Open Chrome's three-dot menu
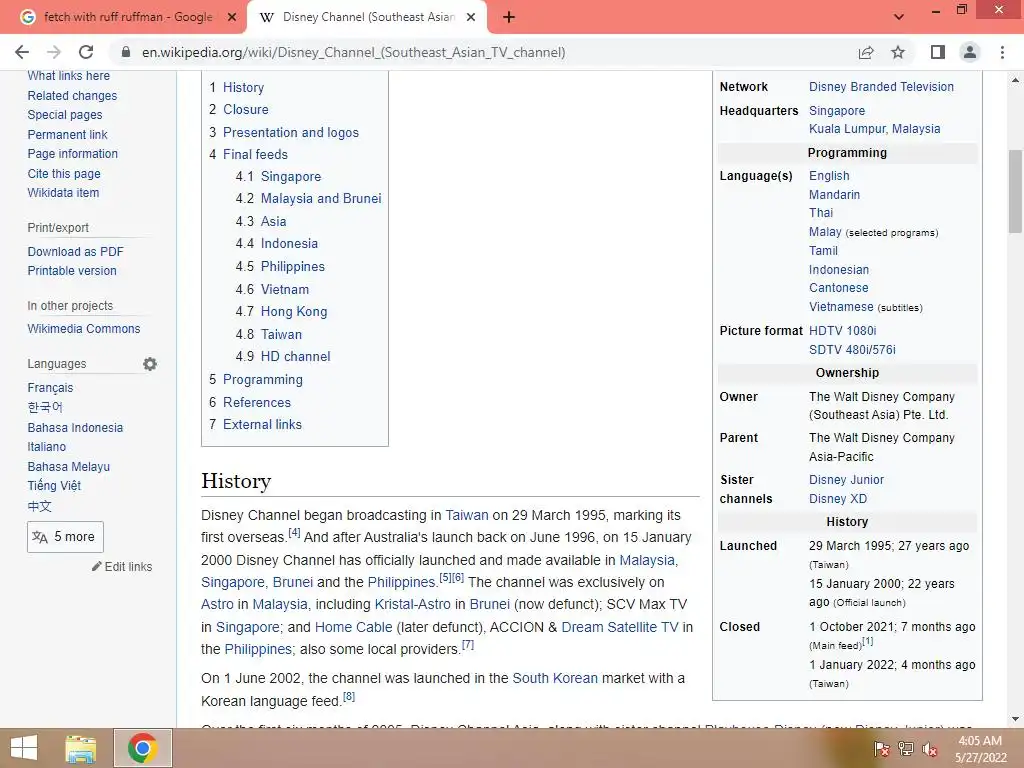This screenshot has height=768, width=1024. click(1002, 52)
